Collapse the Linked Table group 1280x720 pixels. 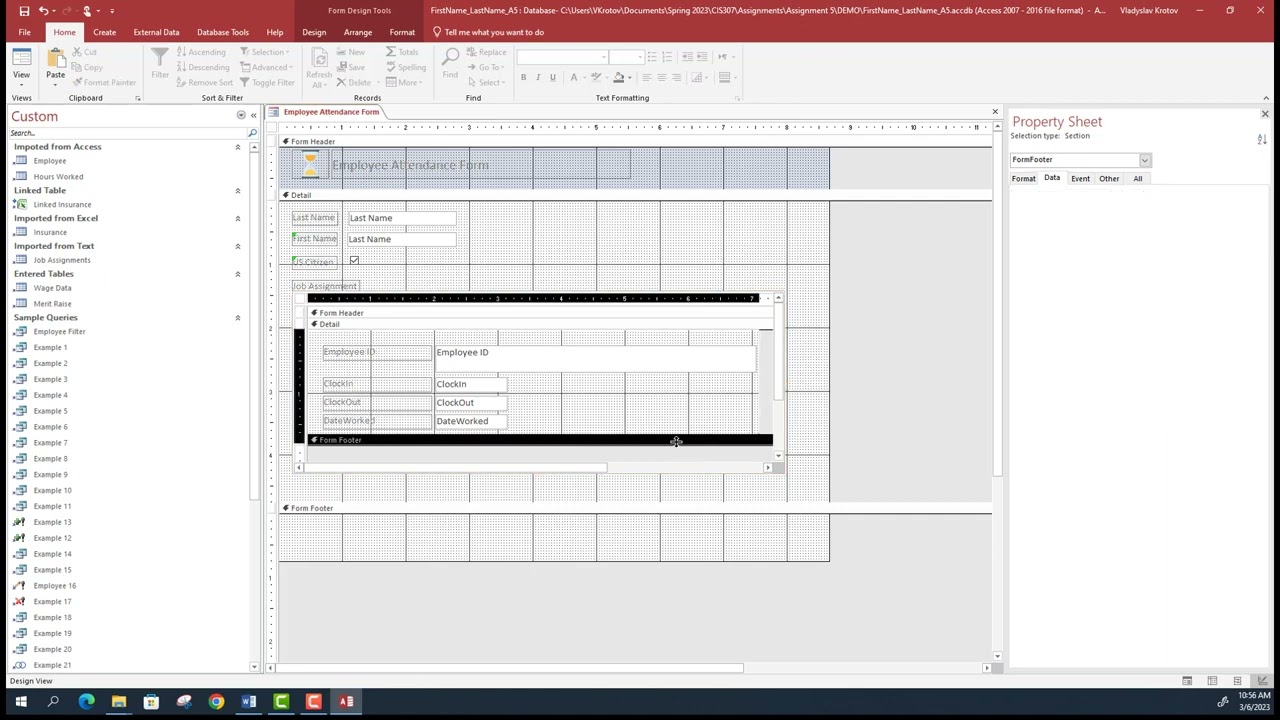(238, 190)
